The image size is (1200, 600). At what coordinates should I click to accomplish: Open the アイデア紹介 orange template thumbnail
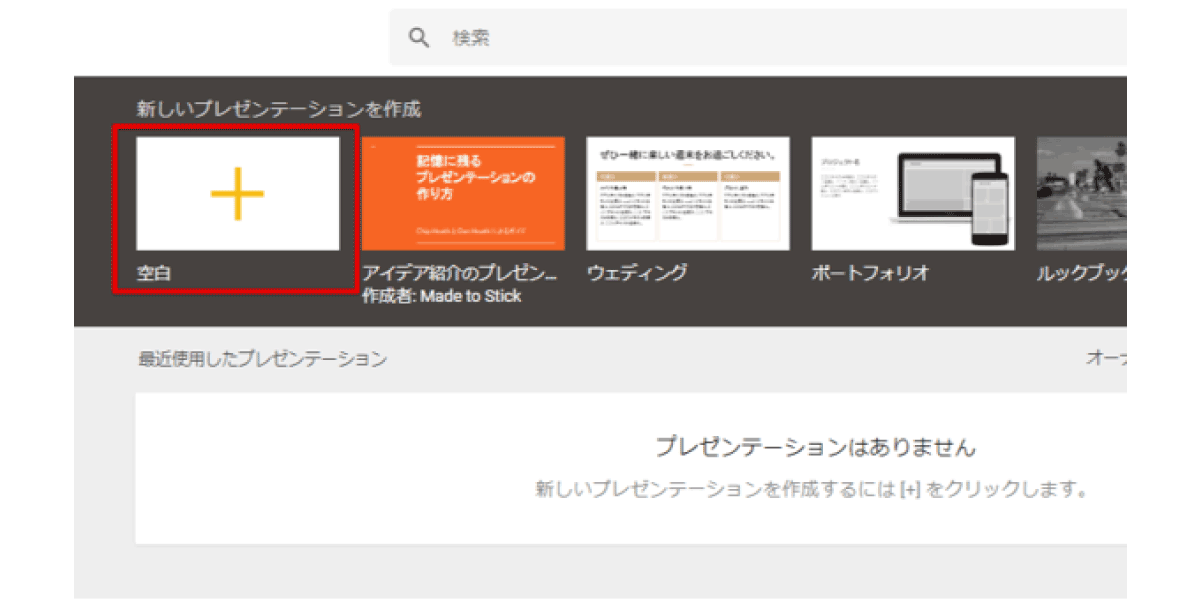pyautogui.click(x=463, y=193)
